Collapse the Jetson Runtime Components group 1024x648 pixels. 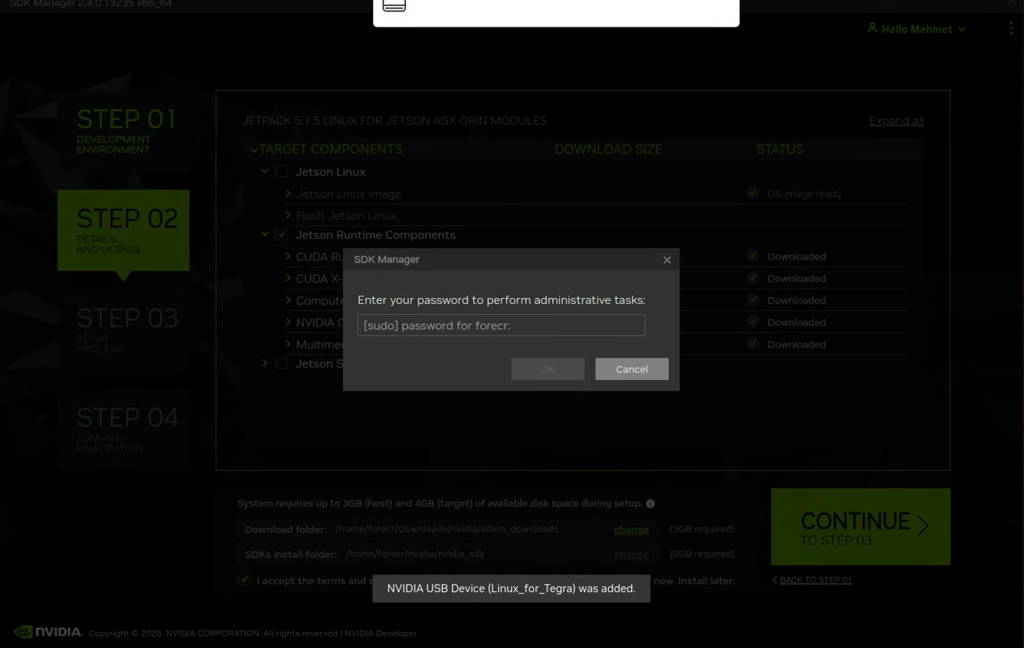(x=264, y=234)
